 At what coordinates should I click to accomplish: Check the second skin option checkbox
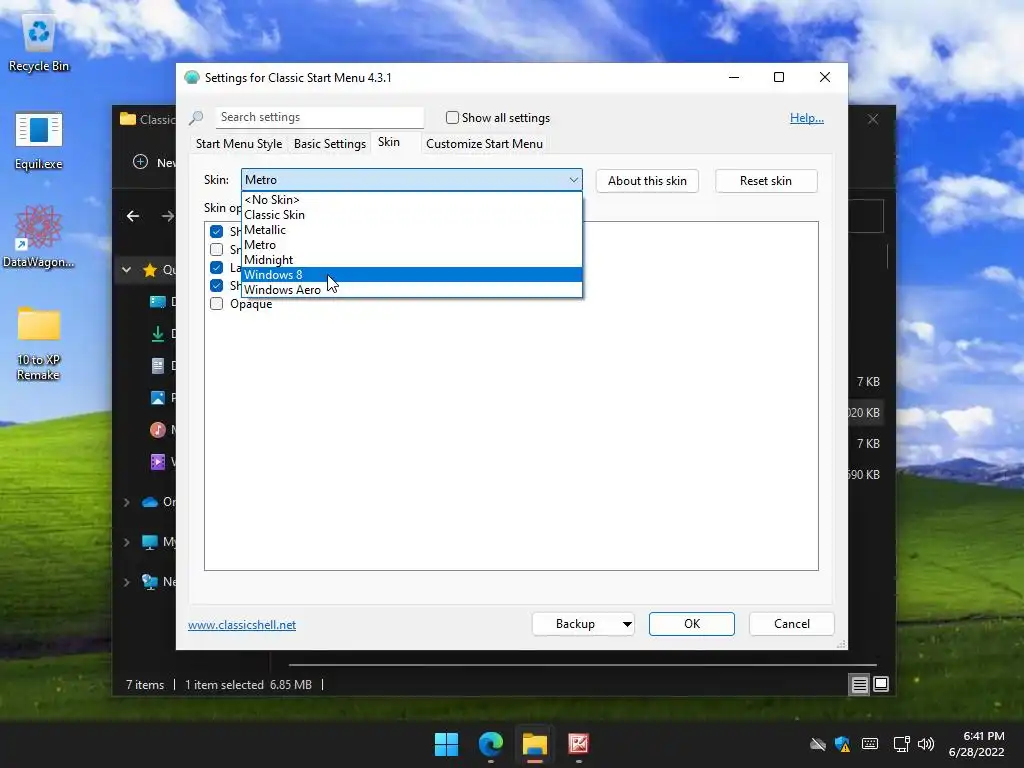pos(217,249)
